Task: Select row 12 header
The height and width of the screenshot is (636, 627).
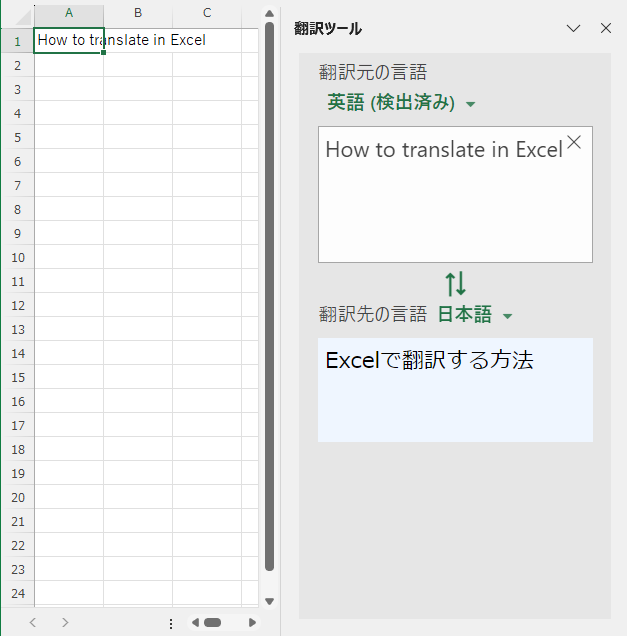Action: point(17,305)
